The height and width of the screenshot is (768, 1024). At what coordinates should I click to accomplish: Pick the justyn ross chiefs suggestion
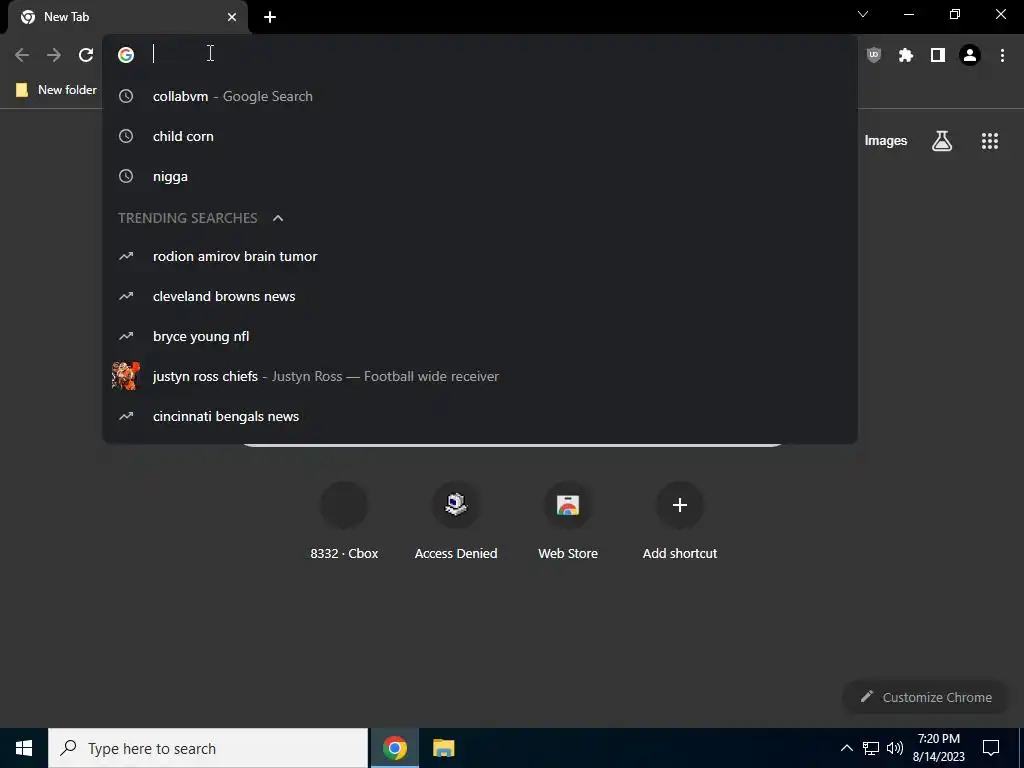[480, 376]
